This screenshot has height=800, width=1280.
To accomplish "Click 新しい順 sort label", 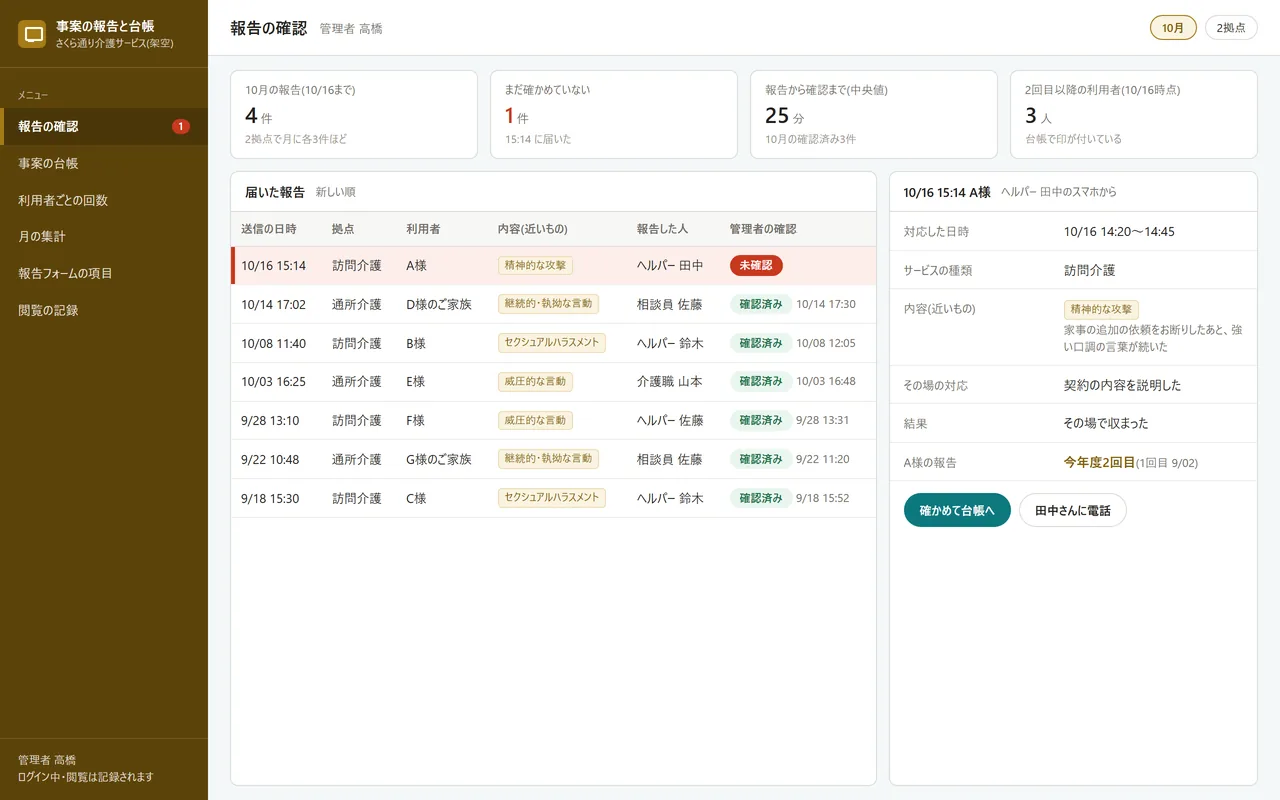I will coord(336,192).
